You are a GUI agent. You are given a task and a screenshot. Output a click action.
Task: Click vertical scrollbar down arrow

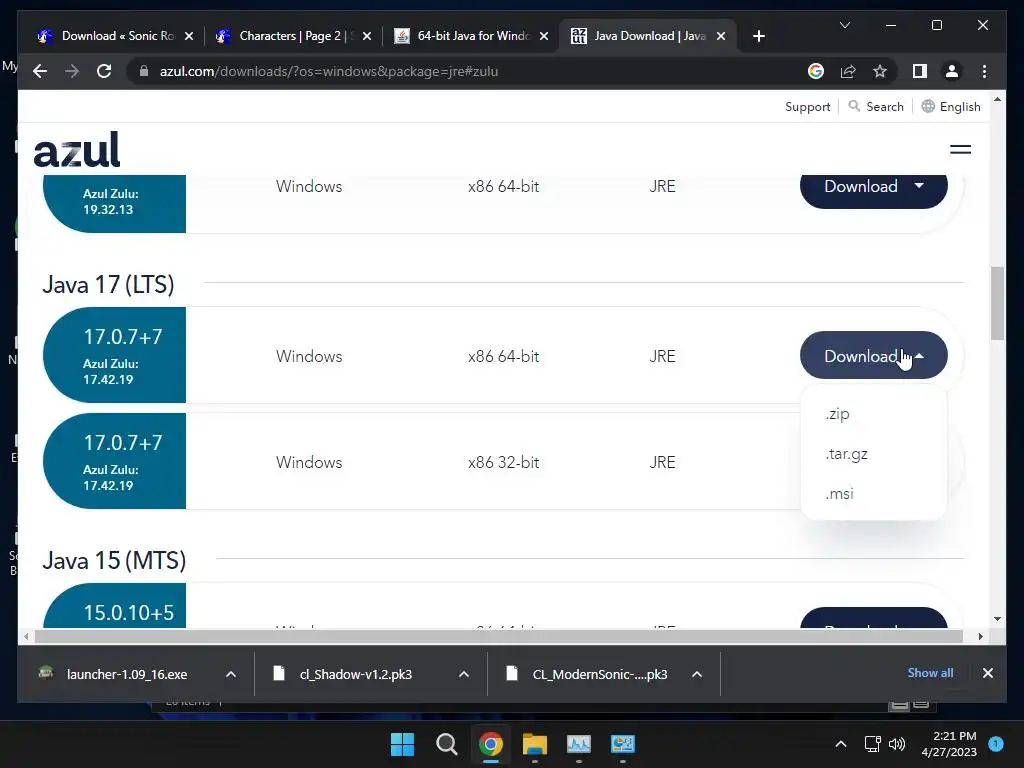(997, 619)
